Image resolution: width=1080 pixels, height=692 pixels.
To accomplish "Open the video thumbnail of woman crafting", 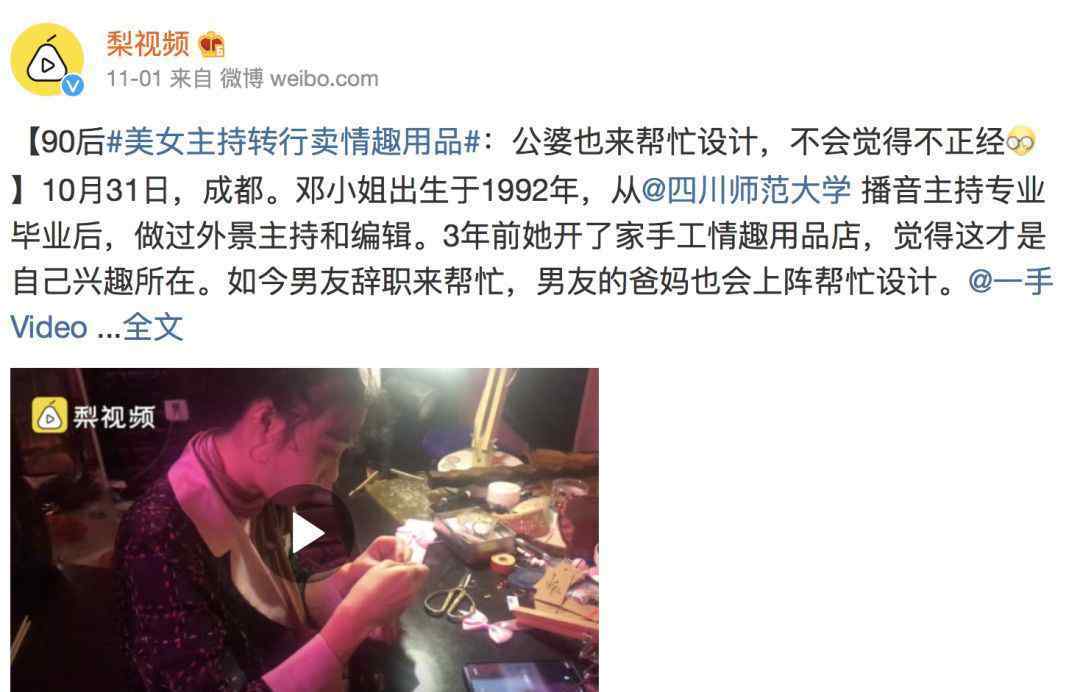I will (304, 530).
